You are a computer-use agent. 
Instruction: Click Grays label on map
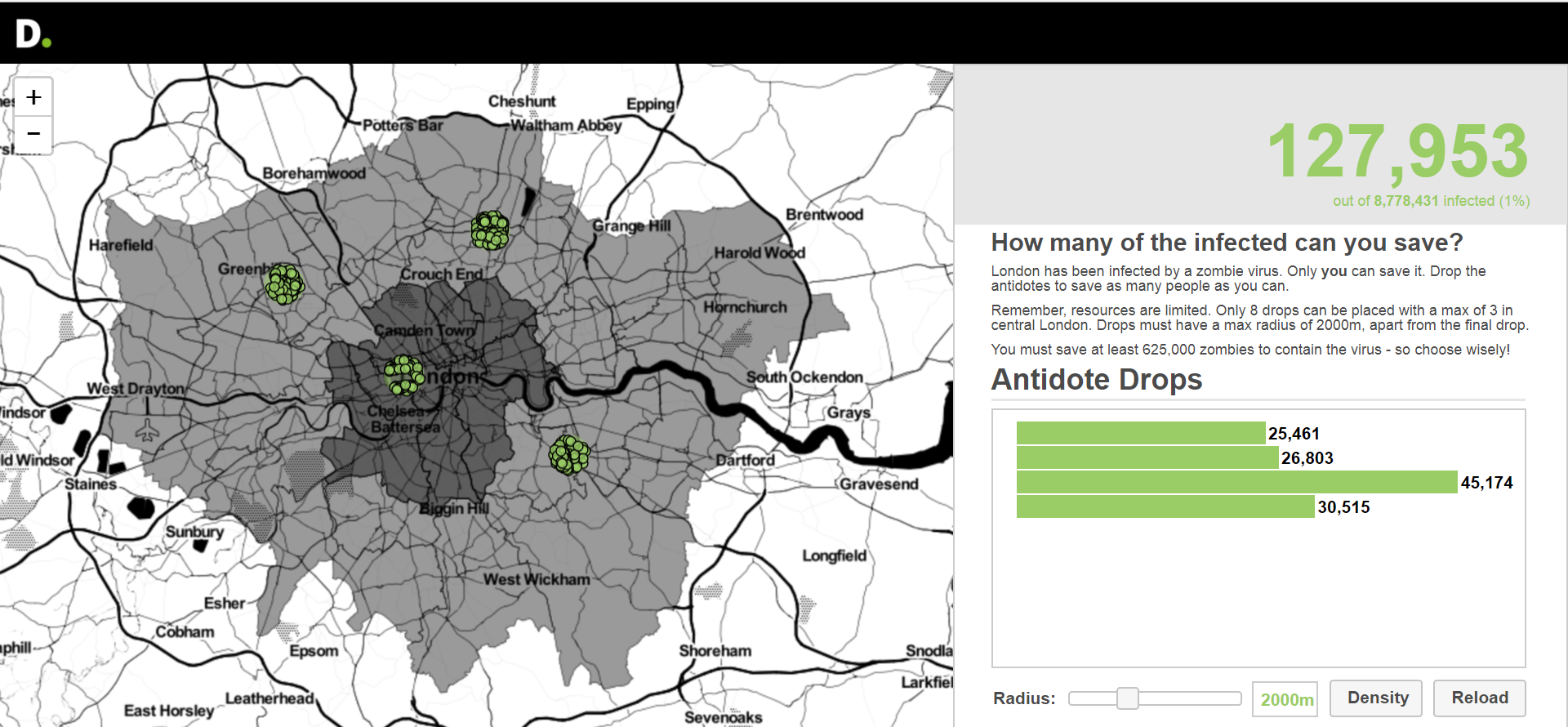coord(849,413)
